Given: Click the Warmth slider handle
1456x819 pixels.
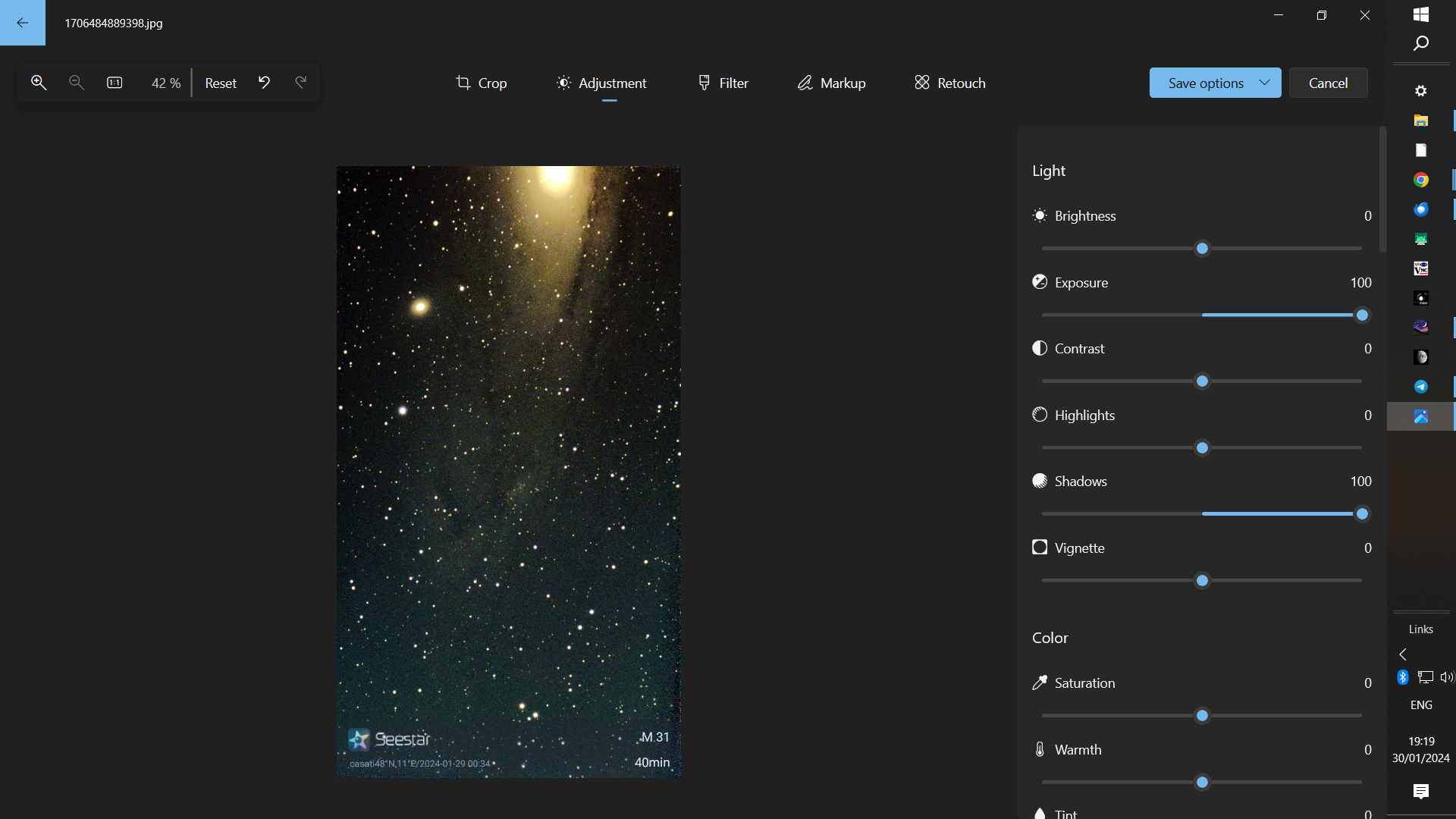Looking at the screenshot, I should [1202, 783].
